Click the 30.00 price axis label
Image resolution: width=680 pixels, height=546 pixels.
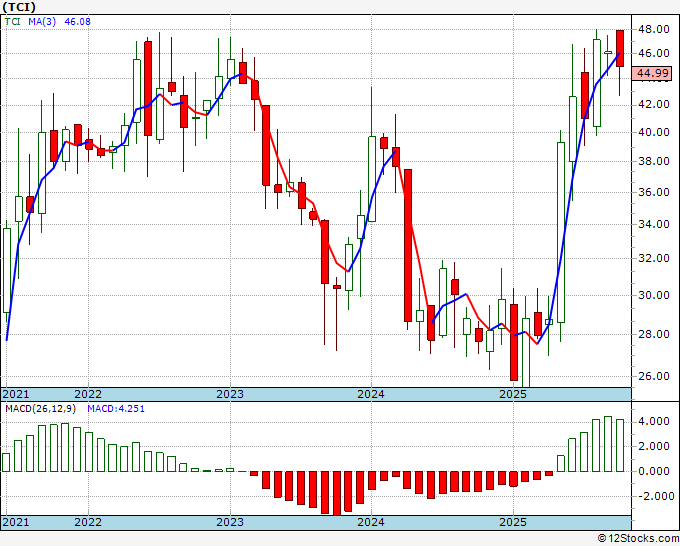coord(653,295)
